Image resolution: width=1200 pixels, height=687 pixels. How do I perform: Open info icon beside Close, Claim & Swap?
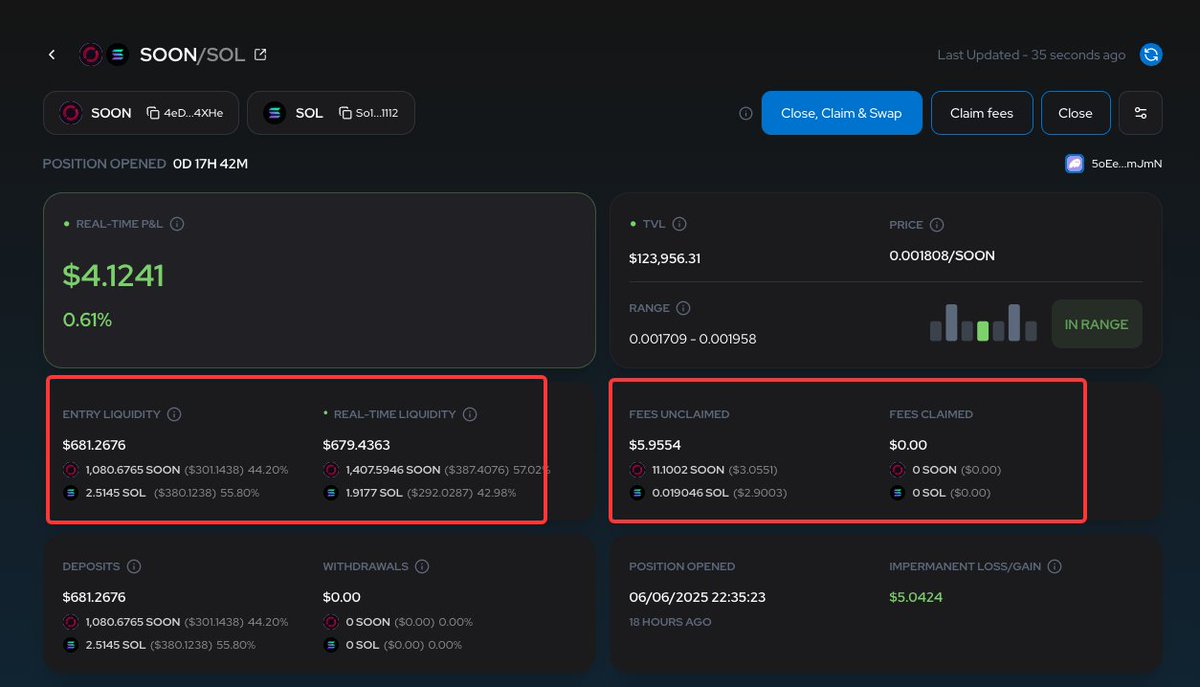point(746,113)
